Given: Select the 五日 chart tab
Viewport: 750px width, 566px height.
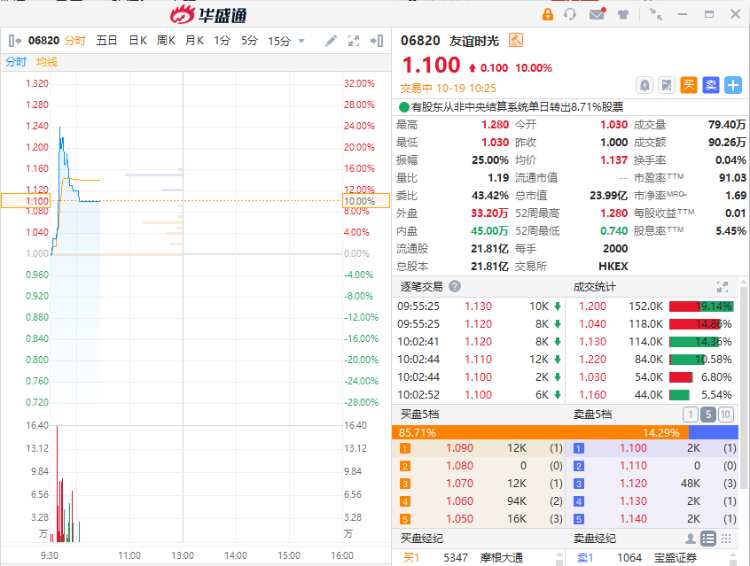Looking at the screenshot, I should coord(107,41).
